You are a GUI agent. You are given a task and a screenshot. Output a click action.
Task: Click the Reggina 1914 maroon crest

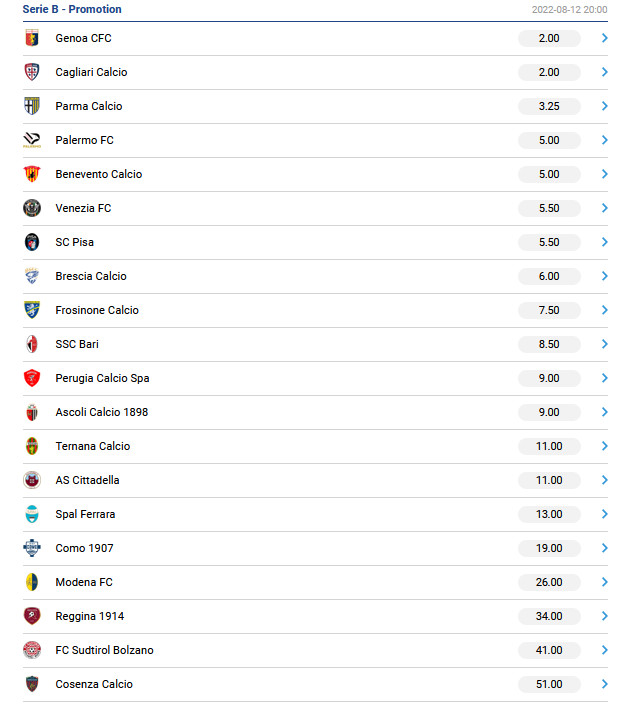[32, 616]
